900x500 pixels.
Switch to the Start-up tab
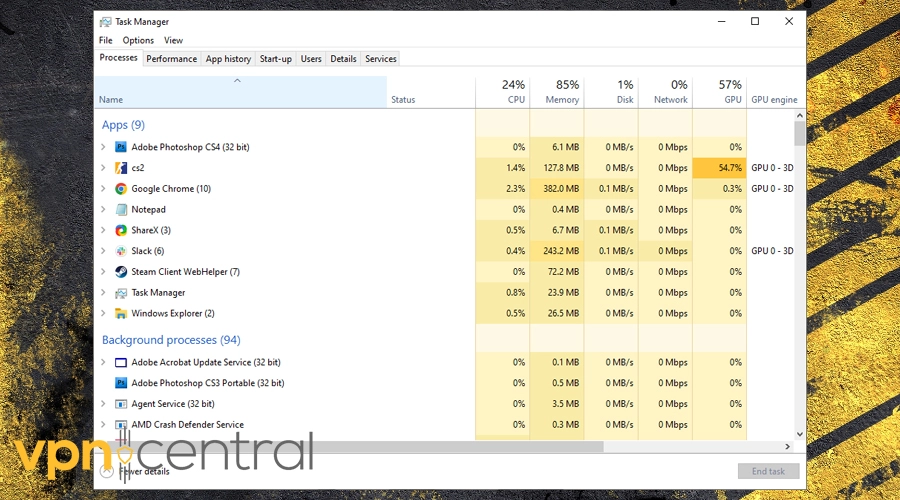pos(276,59)
